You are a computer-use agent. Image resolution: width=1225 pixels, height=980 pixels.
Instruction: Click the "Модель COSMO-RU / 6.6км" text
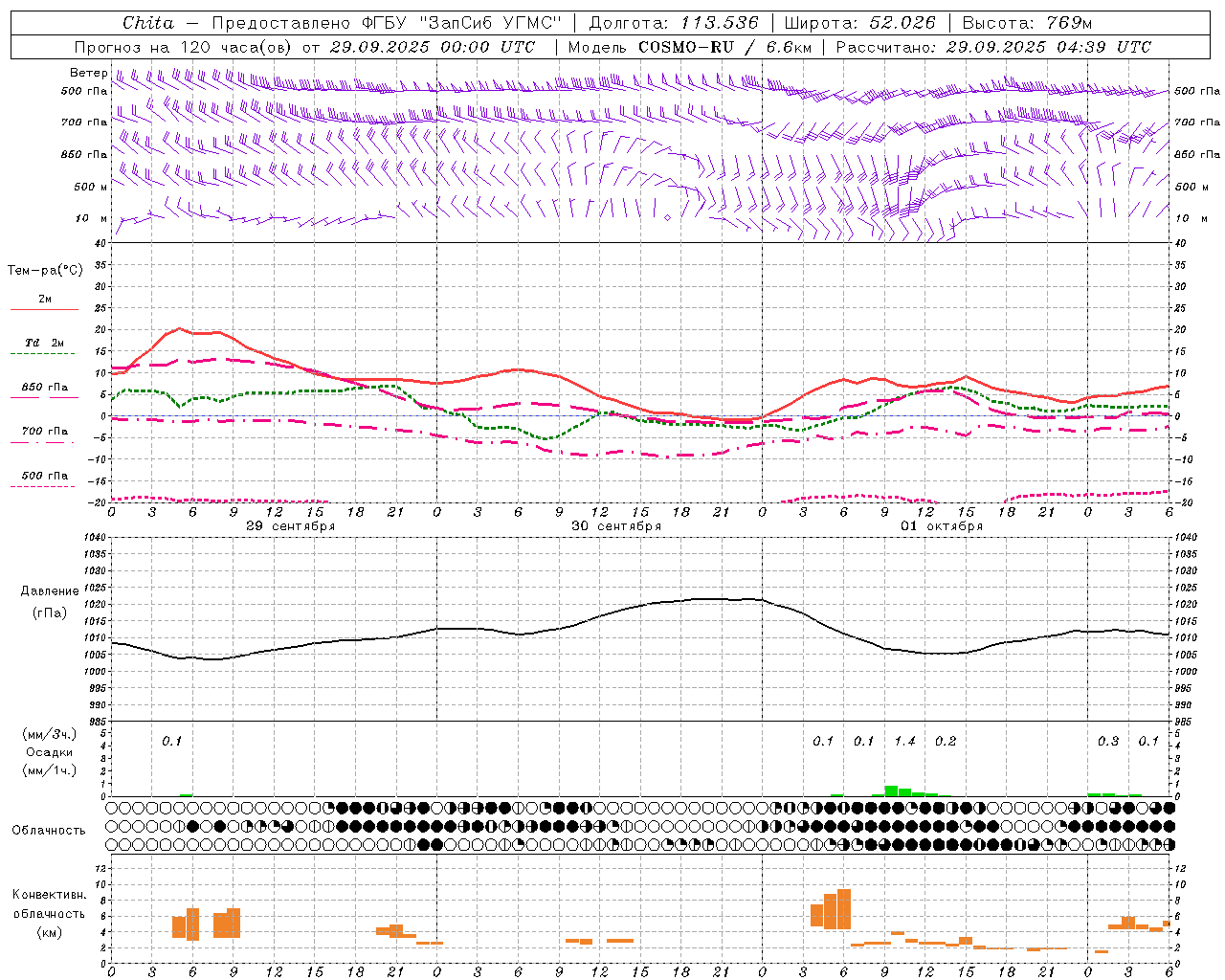688,47
